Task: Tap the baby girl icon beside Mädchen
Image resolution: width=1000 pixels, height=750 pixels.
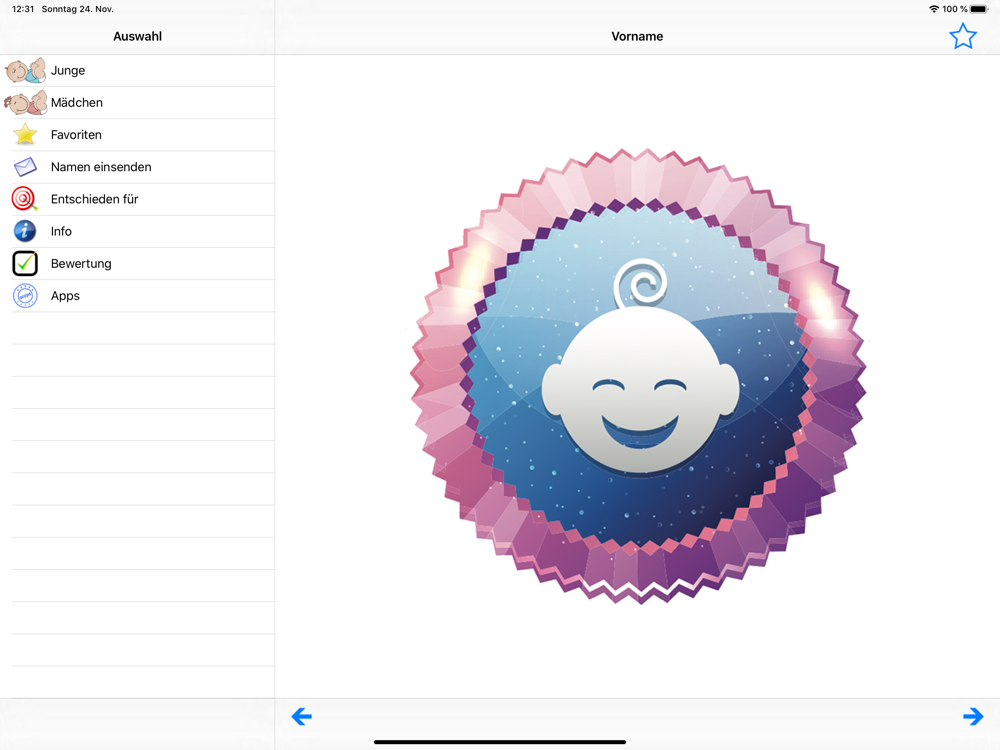Action: pyautogui.click(x=25, y=103)
